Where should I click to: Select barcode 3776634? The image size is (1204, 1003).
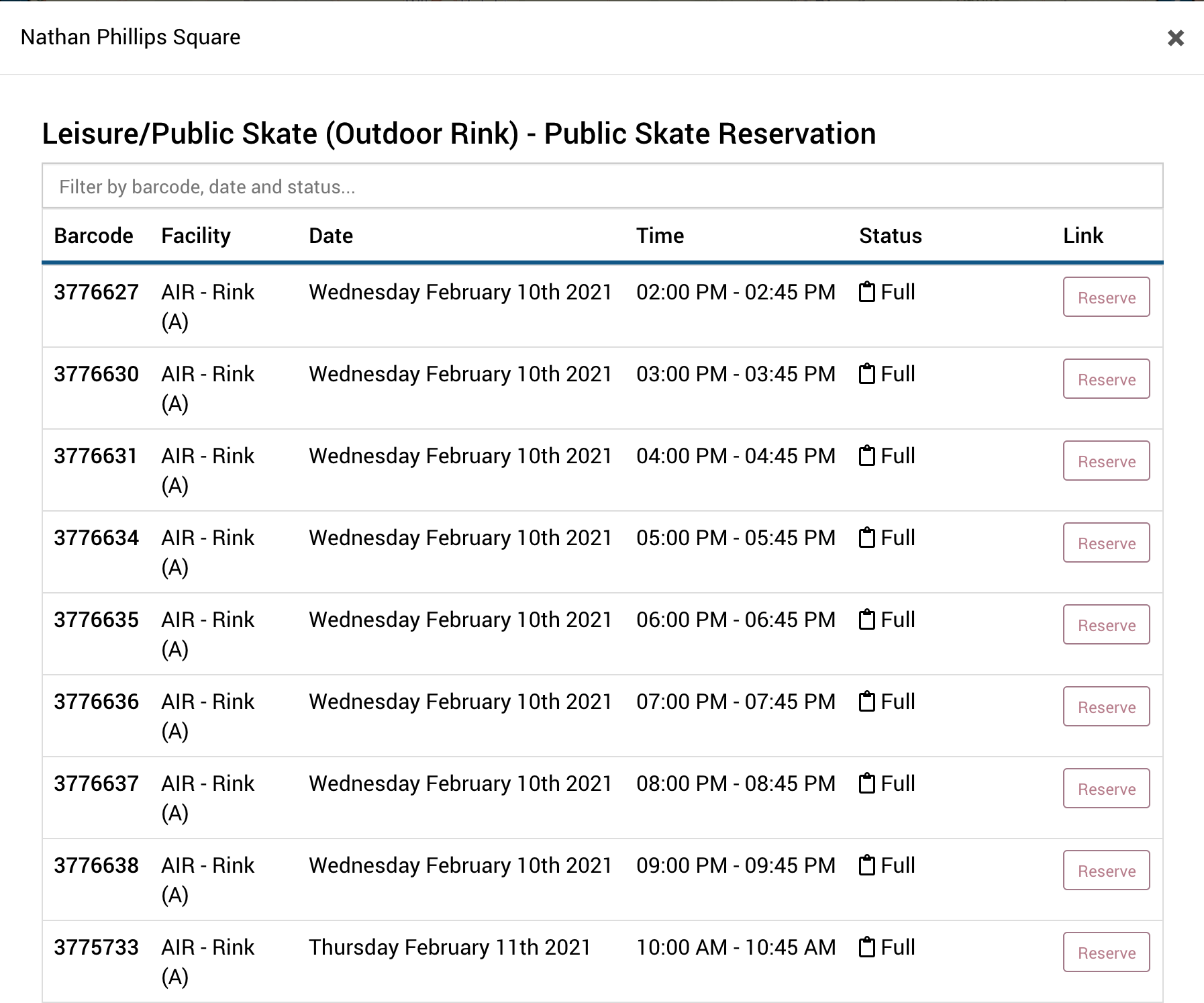pyautogui.click(x=96, y=538)
